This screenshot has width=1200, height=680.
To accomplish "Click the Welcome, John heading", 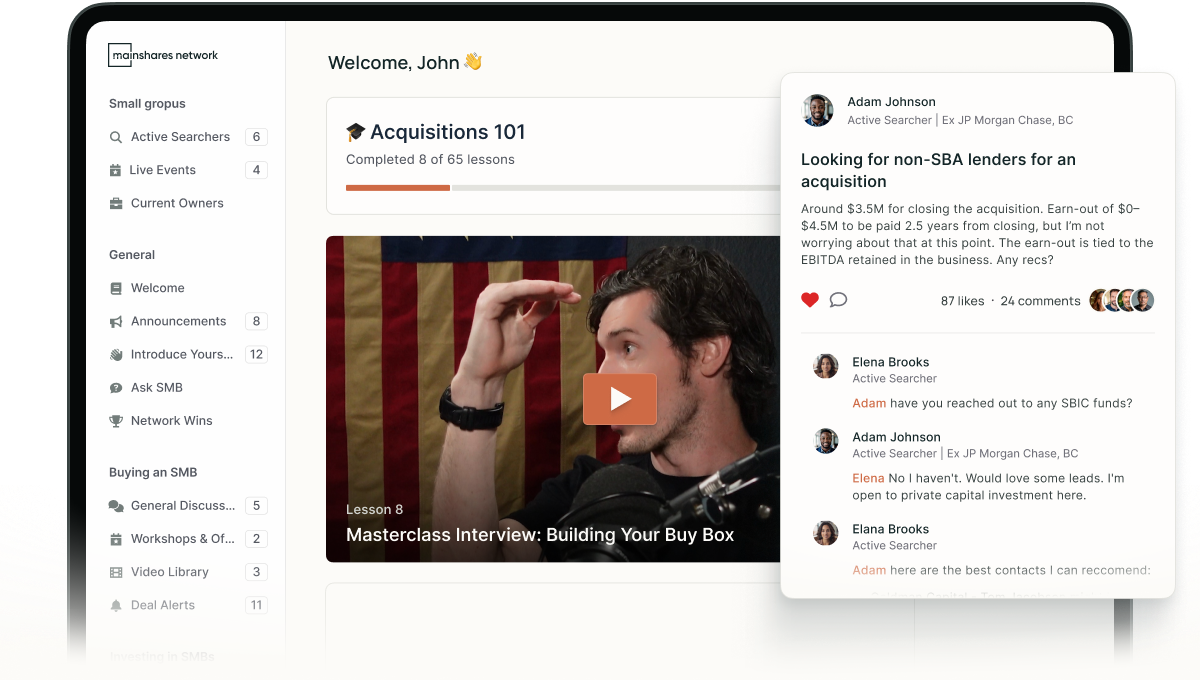I will coord(405,62).
